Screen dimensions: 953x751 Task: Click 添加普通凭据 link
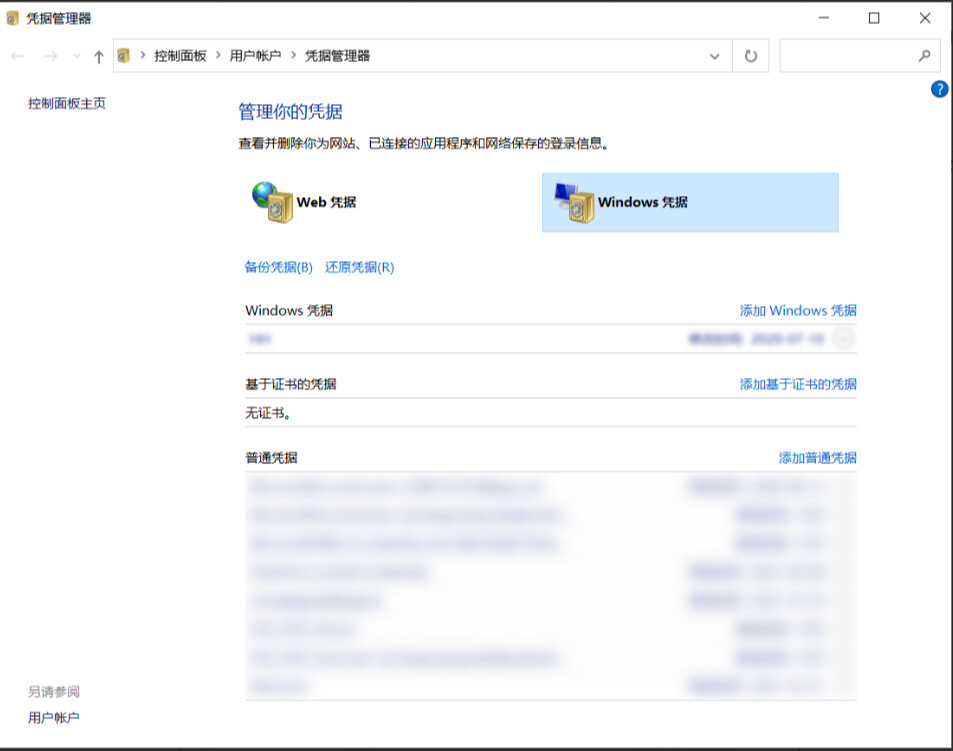[817, 458]
